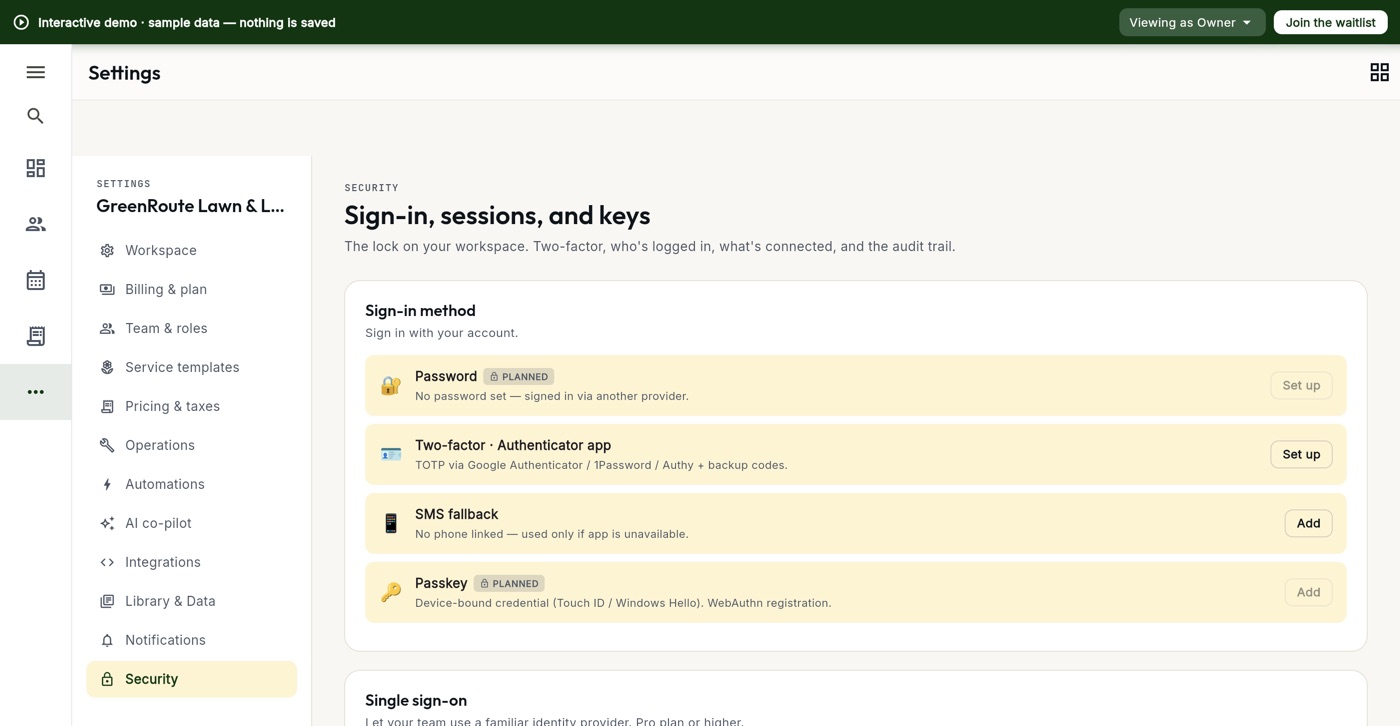The width and height of the screenshot is (1400, 726).
Task: Click the key icon in the Passkey row
Action: click(391, 592)
